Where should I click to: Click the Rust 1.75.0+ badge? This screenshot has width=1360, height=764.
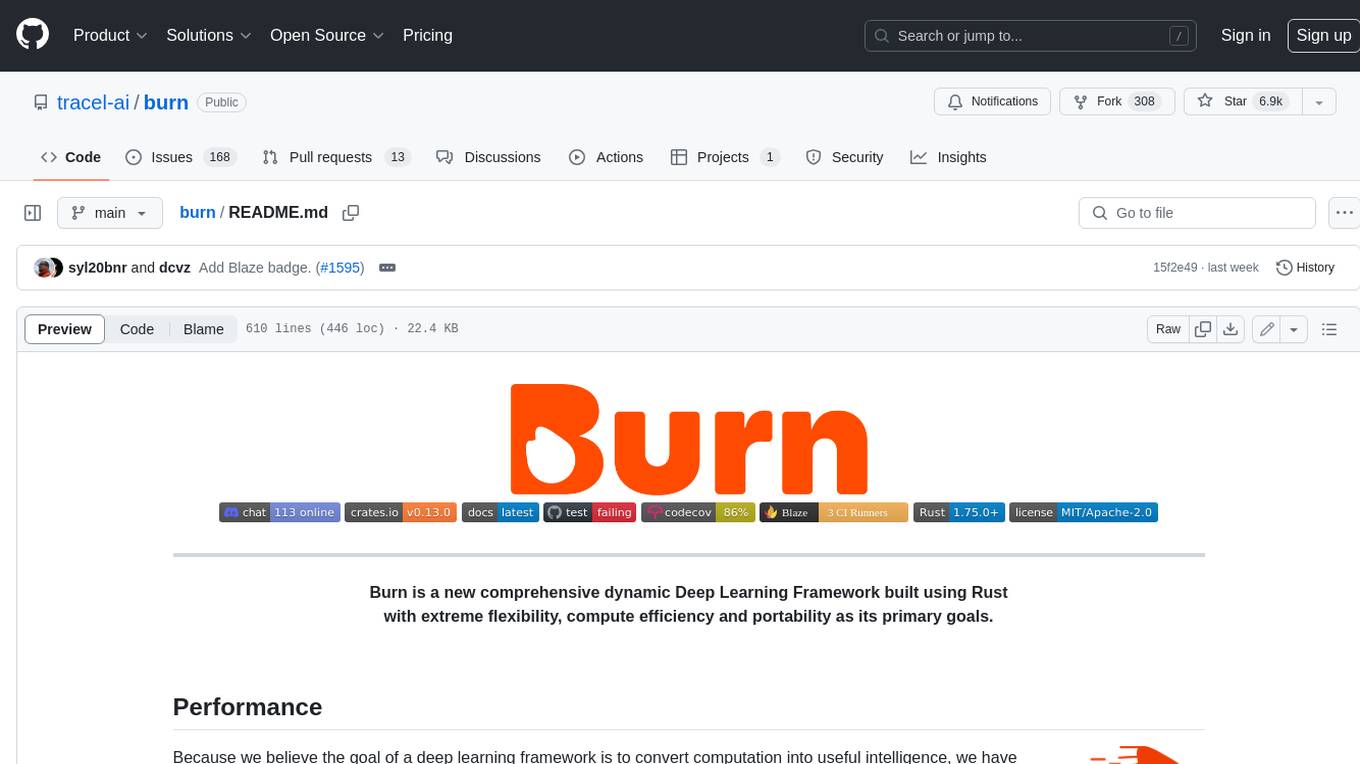[959, 512]
